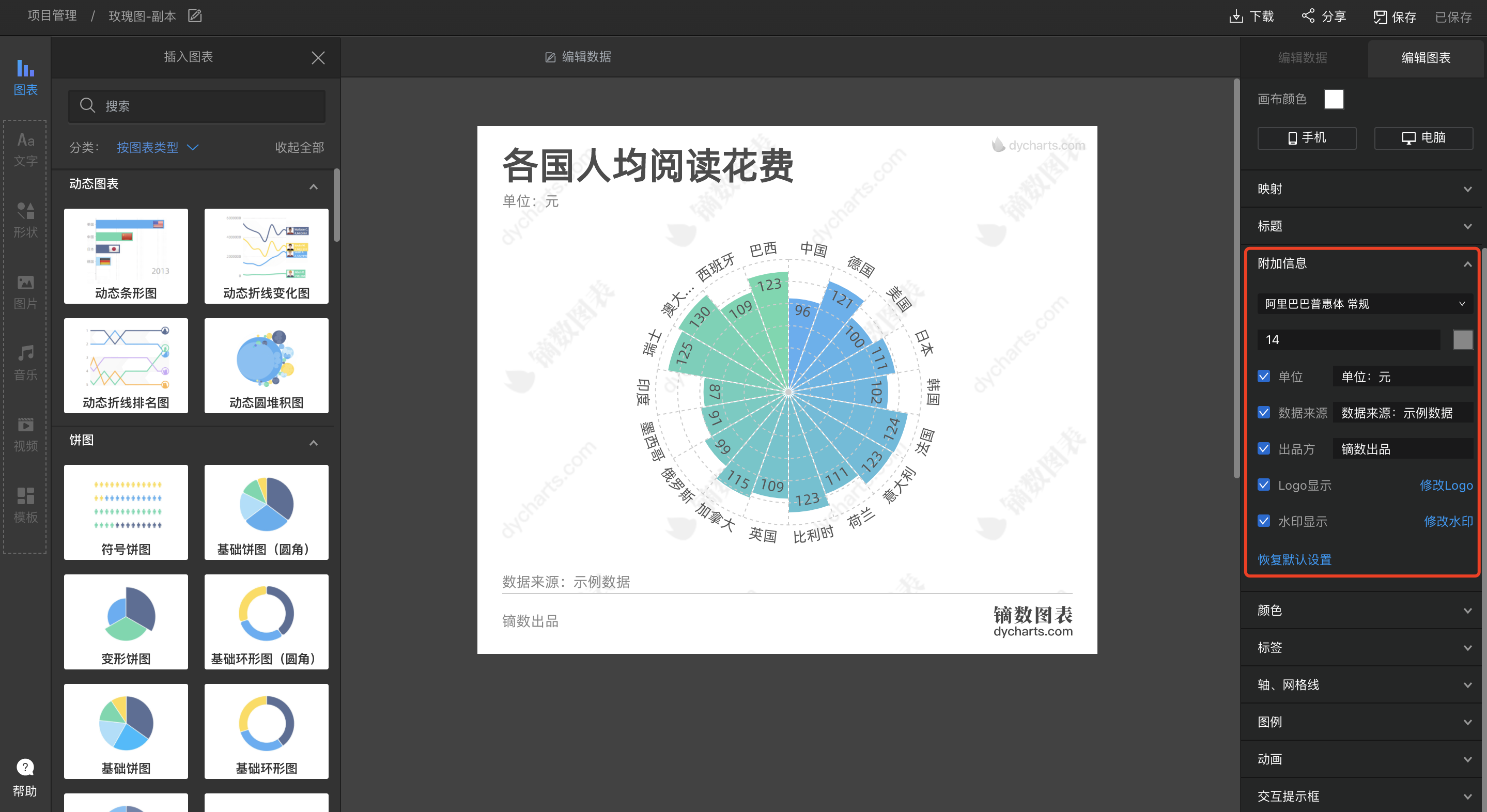This screenshot has width=1487, height=812.
Task: Expand the 映射 section
Action: pyautogui.click(x=1363, y=189)
